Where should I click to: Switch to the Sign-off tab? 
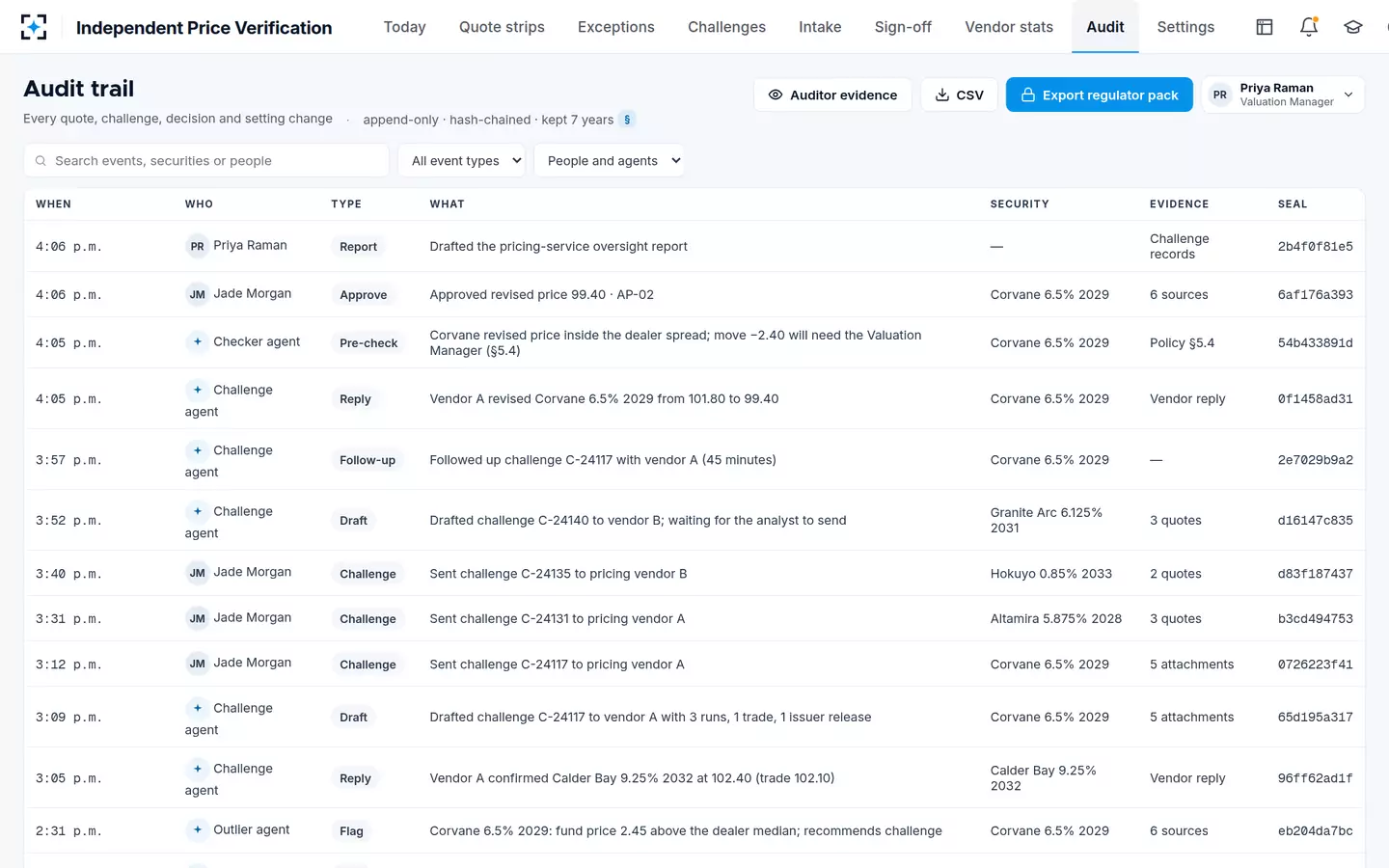[903, 27]
